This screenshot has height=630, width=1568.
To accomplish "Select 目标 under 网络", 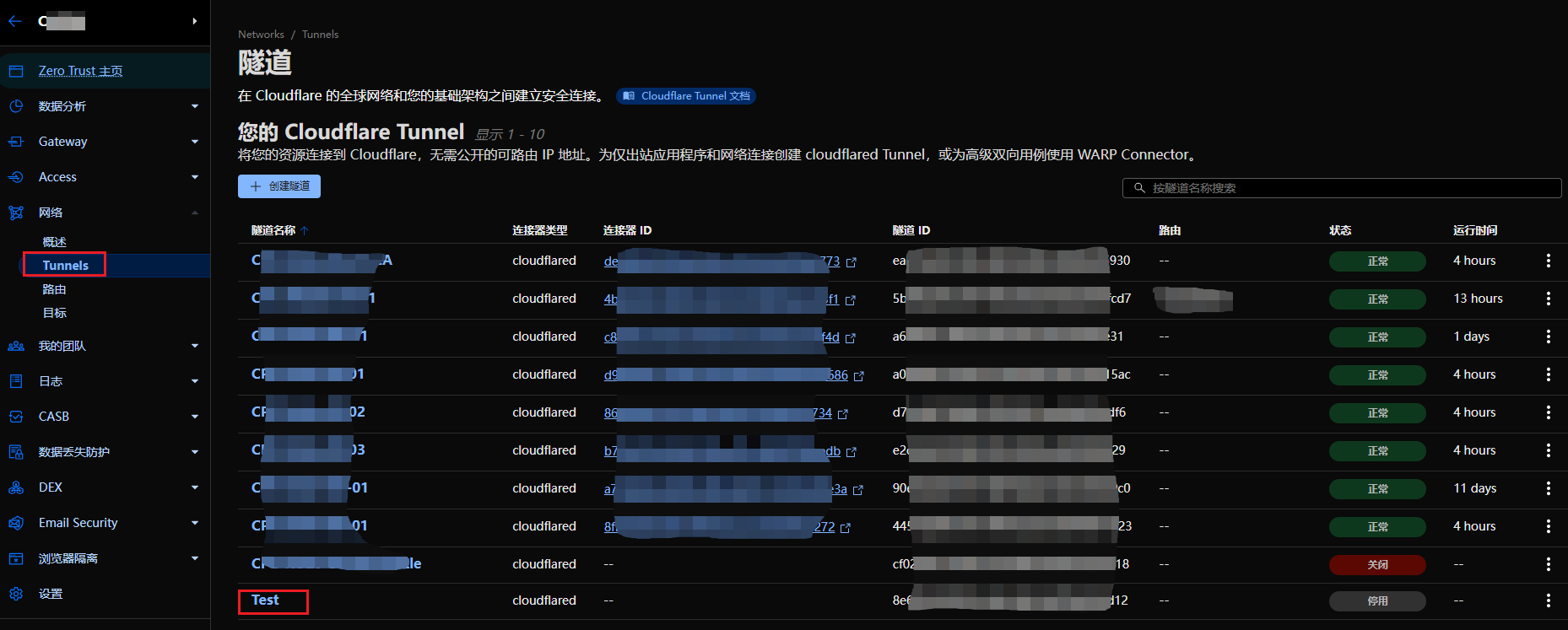I will pos(54,313).
